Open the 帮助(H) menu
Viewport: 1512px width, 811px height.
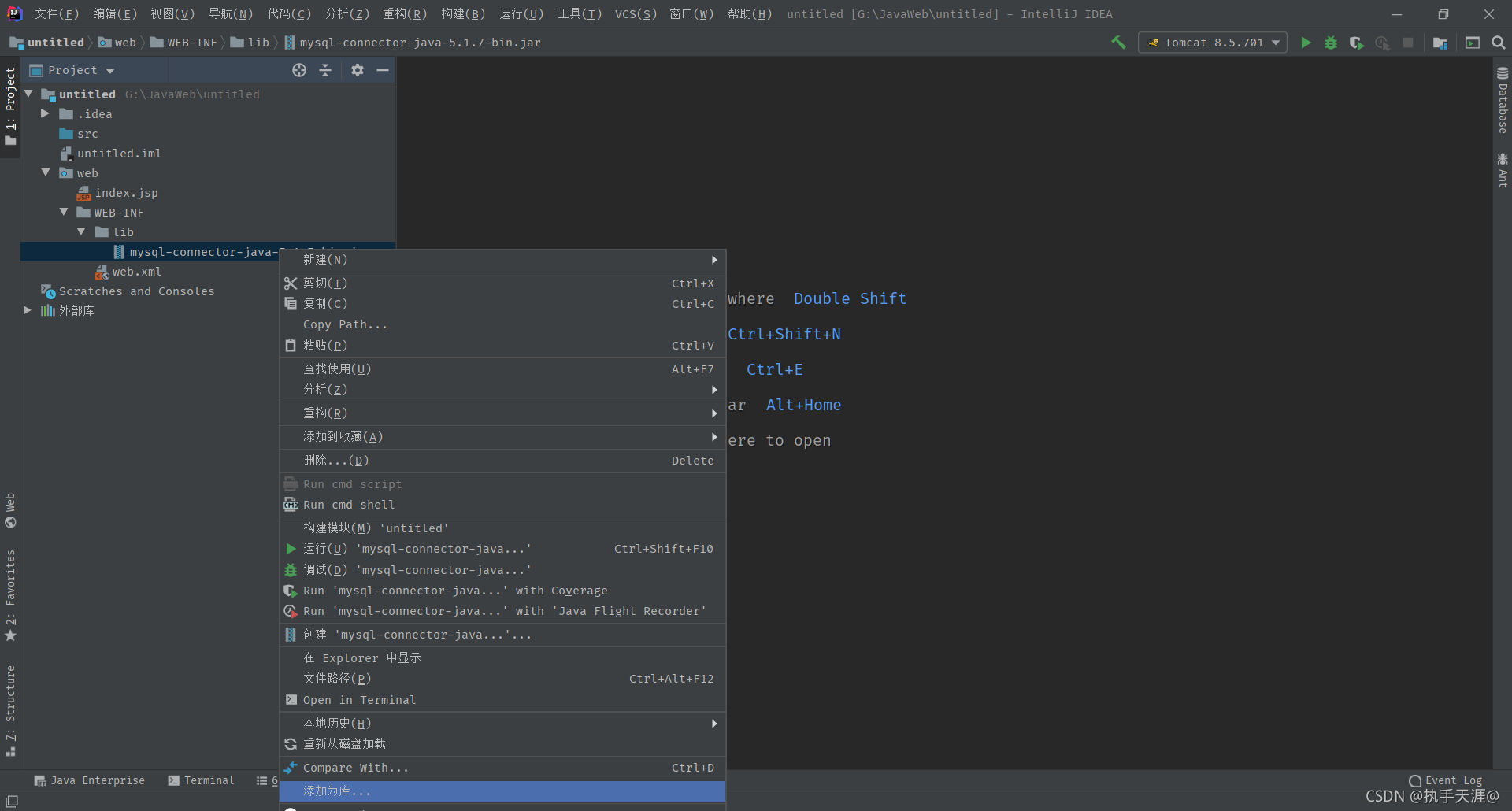click(750, 14)
